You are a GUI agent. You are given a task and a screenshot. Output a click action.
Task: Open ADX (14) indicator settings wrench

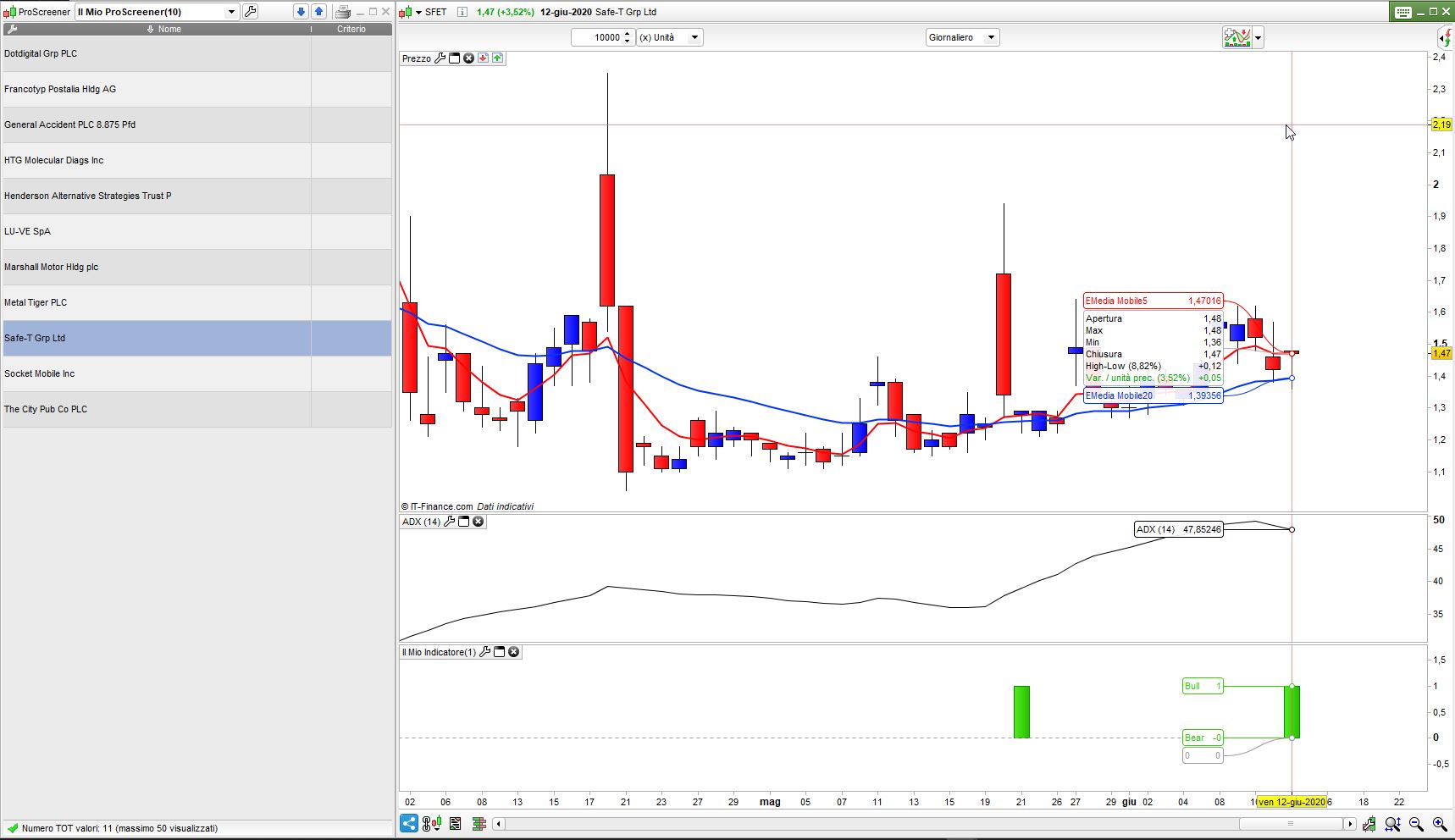[x=449, y=522]
